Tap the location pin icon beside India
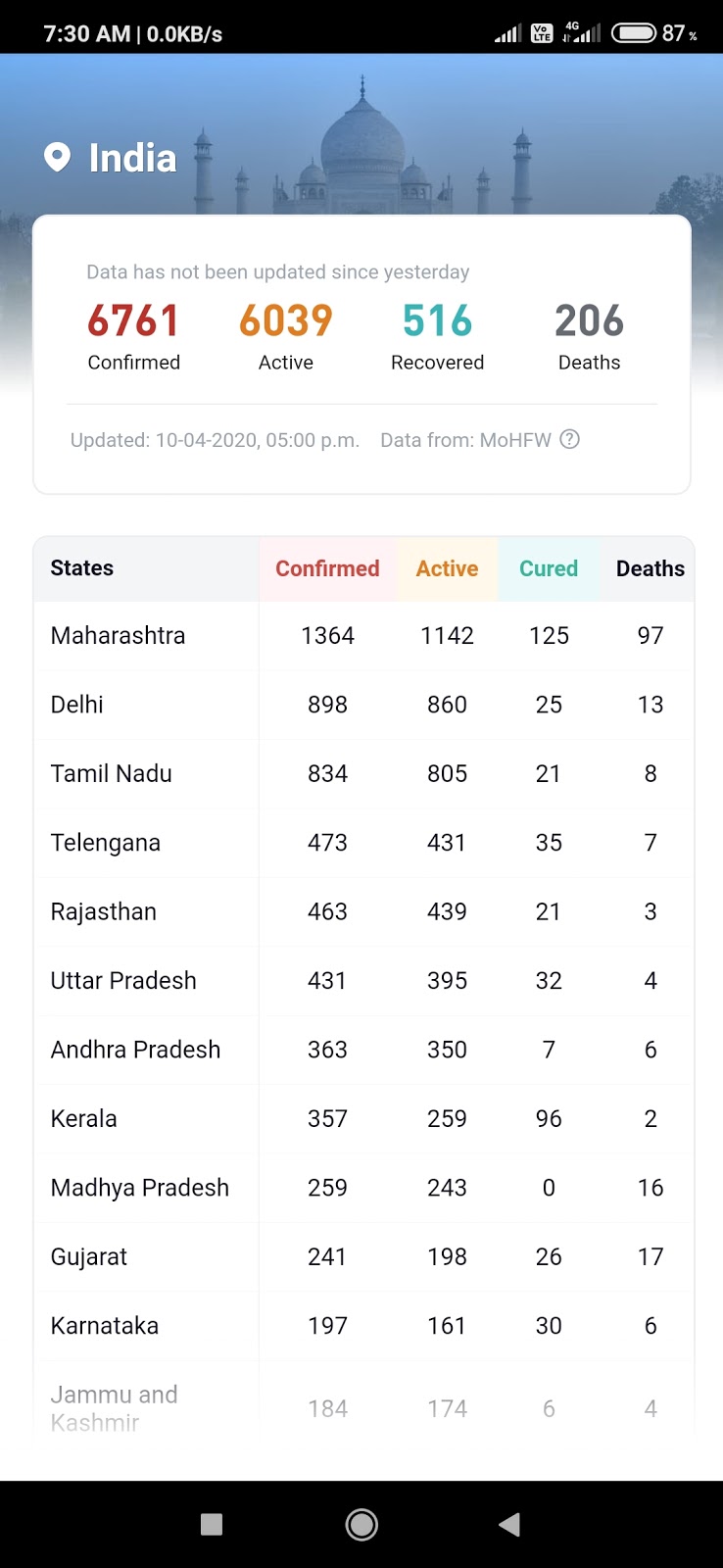 click(58, 157)
